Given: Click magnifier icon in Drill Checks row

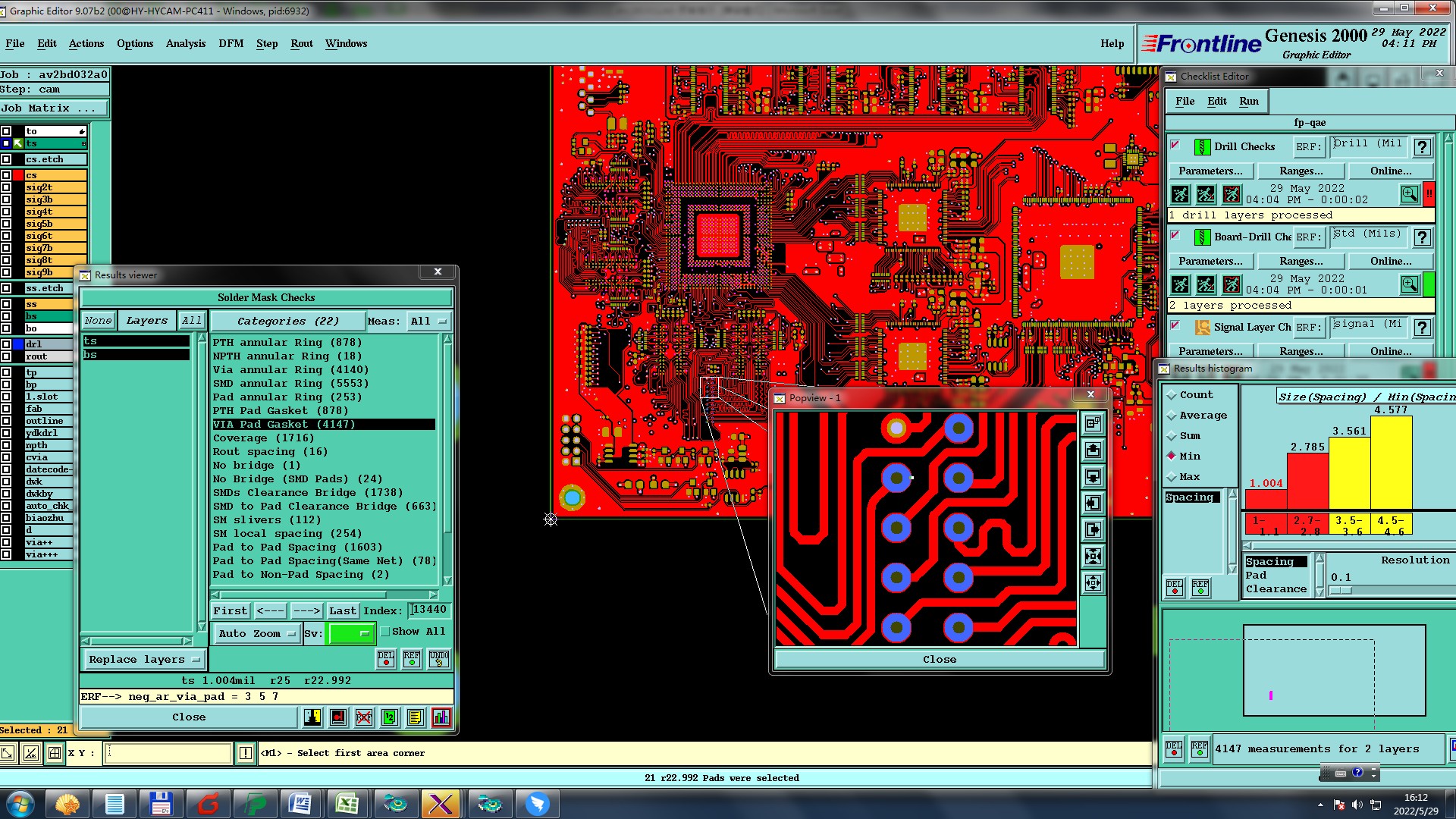Looking at the screenshot, I should (1409, 195).
